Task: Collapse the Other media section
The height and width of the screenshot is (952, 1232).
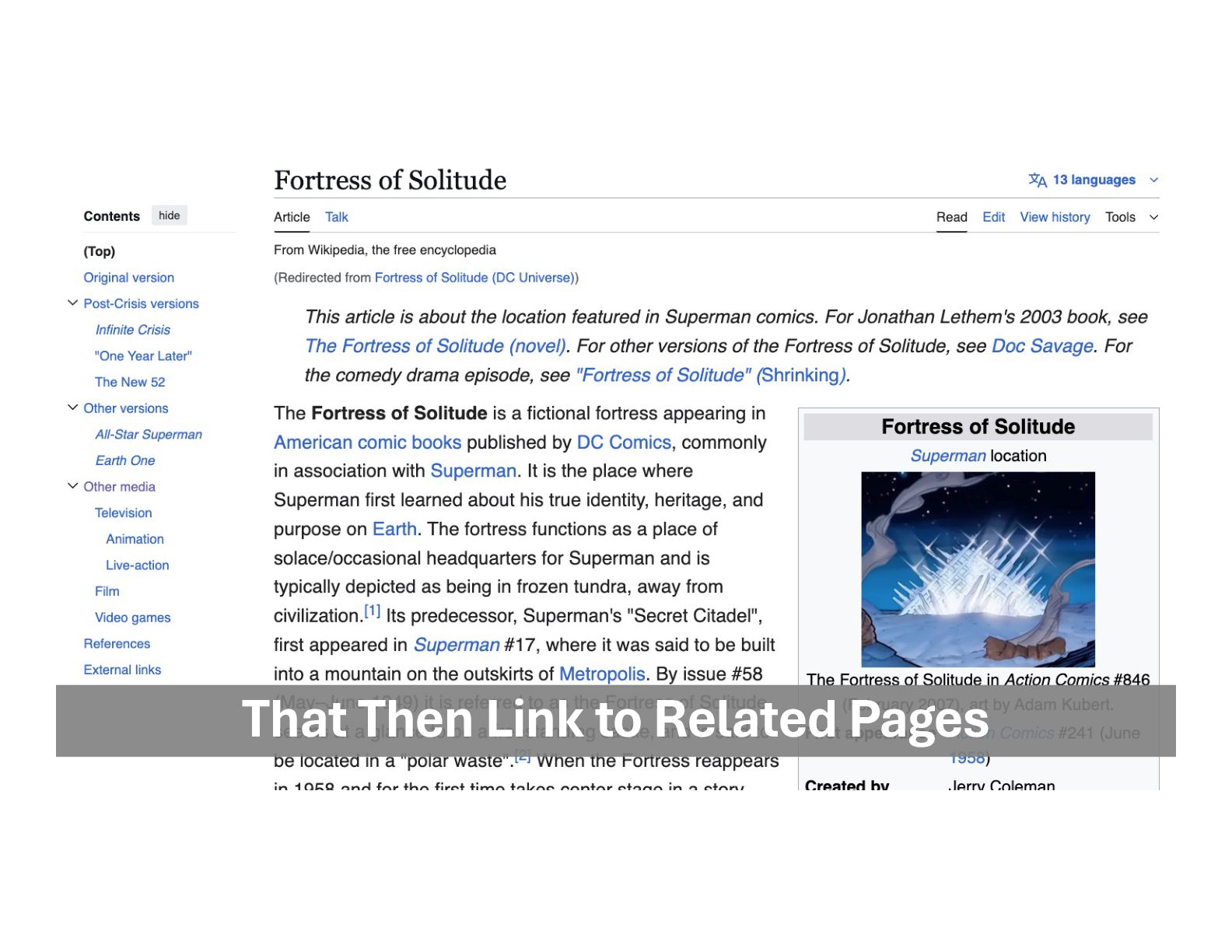Action: point(72,486)
